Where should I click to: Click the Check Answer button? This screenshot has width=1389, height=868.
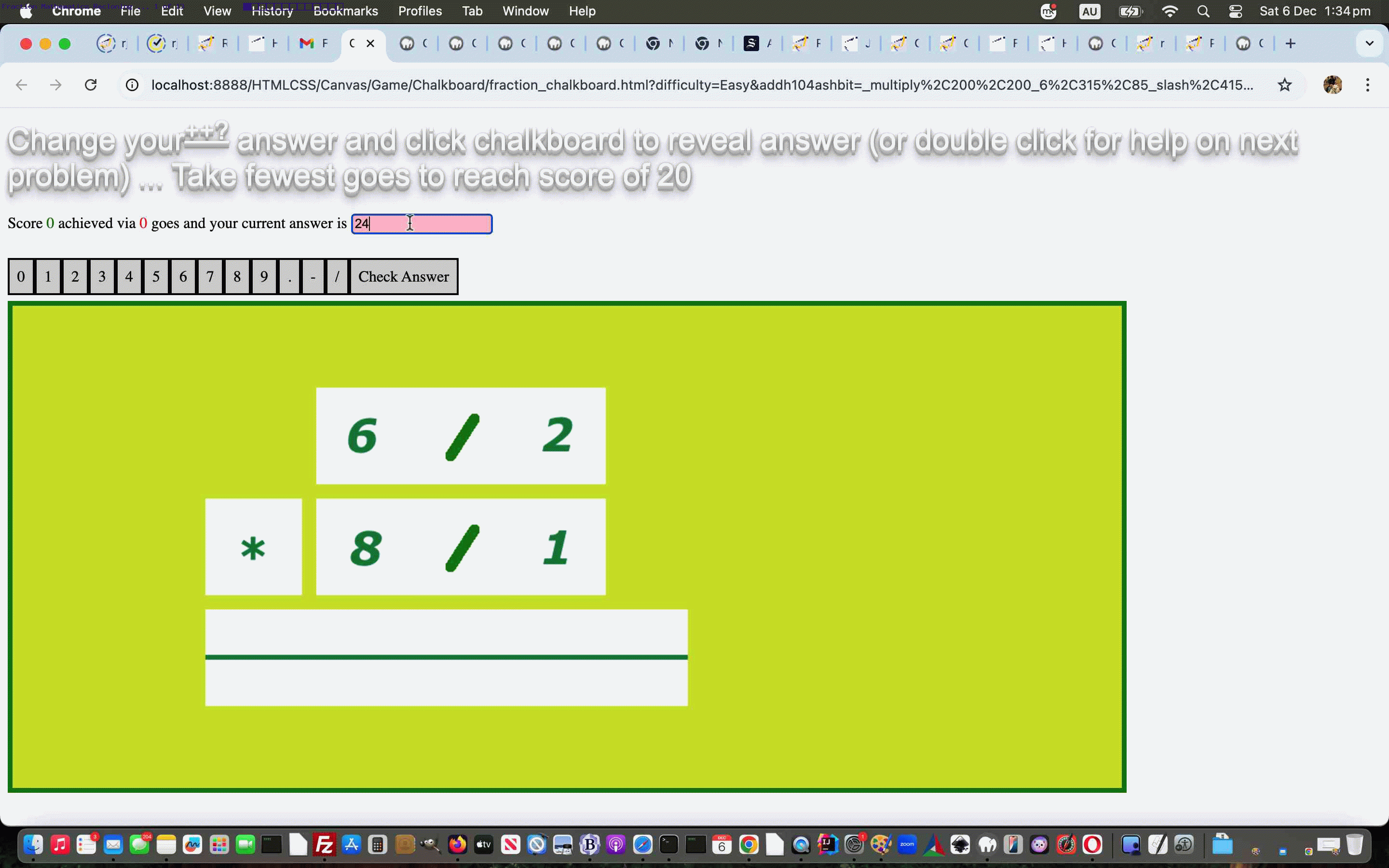[404, 276]
